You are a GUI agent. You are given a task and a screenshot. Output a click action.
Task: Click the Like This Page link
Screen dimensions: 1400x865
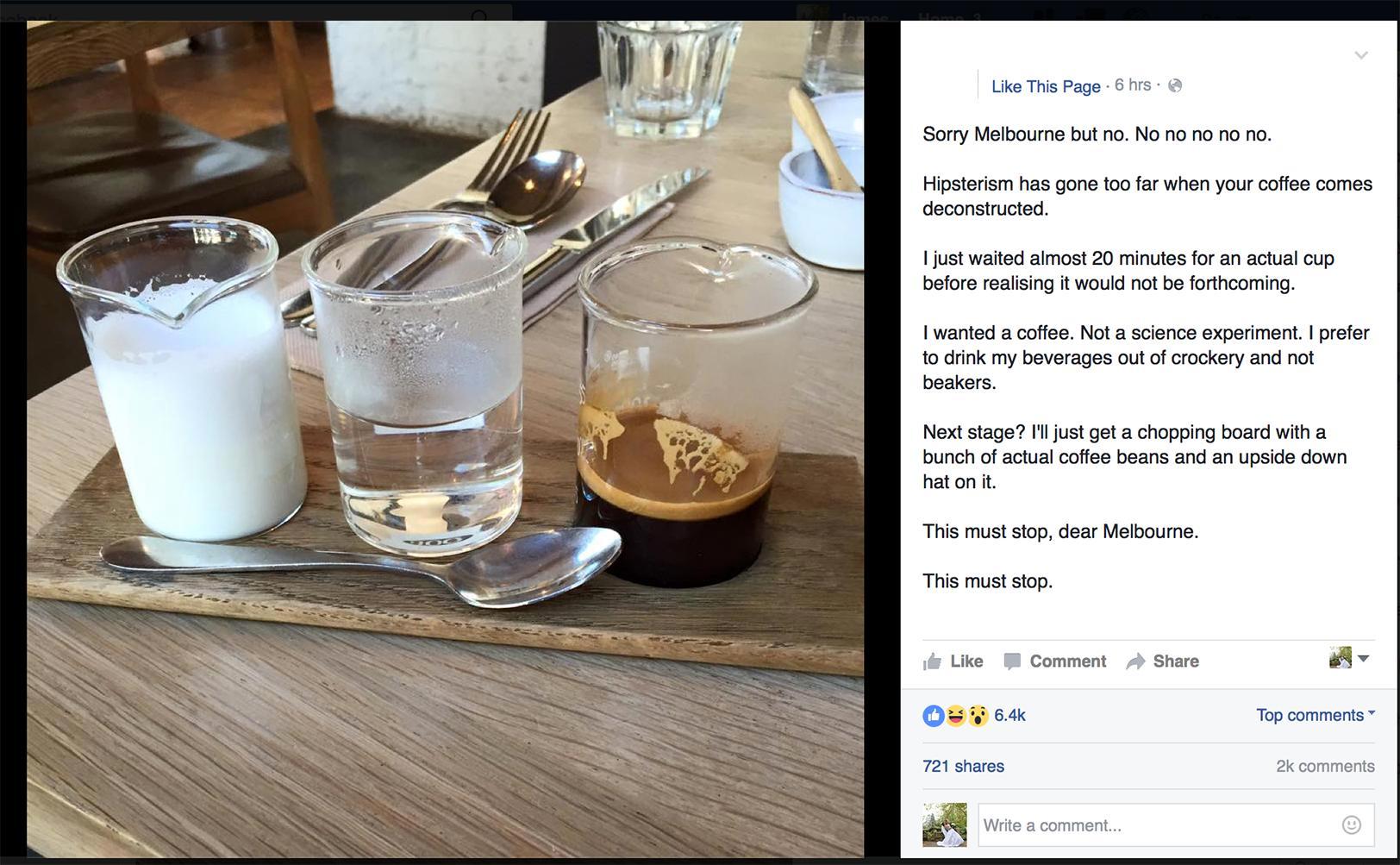click(x=1046, y=86)
